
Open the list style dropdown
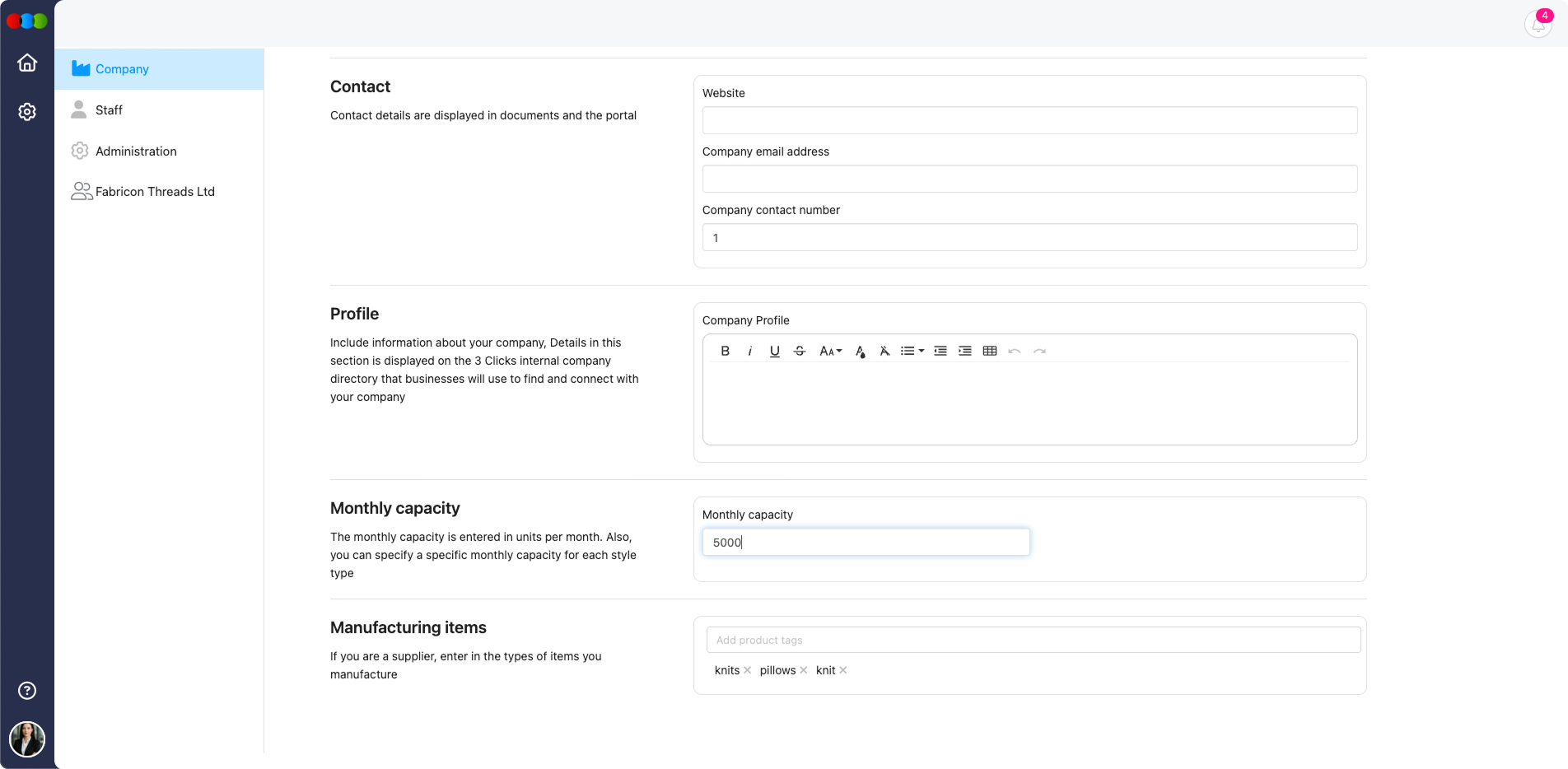tap(912, 351)
